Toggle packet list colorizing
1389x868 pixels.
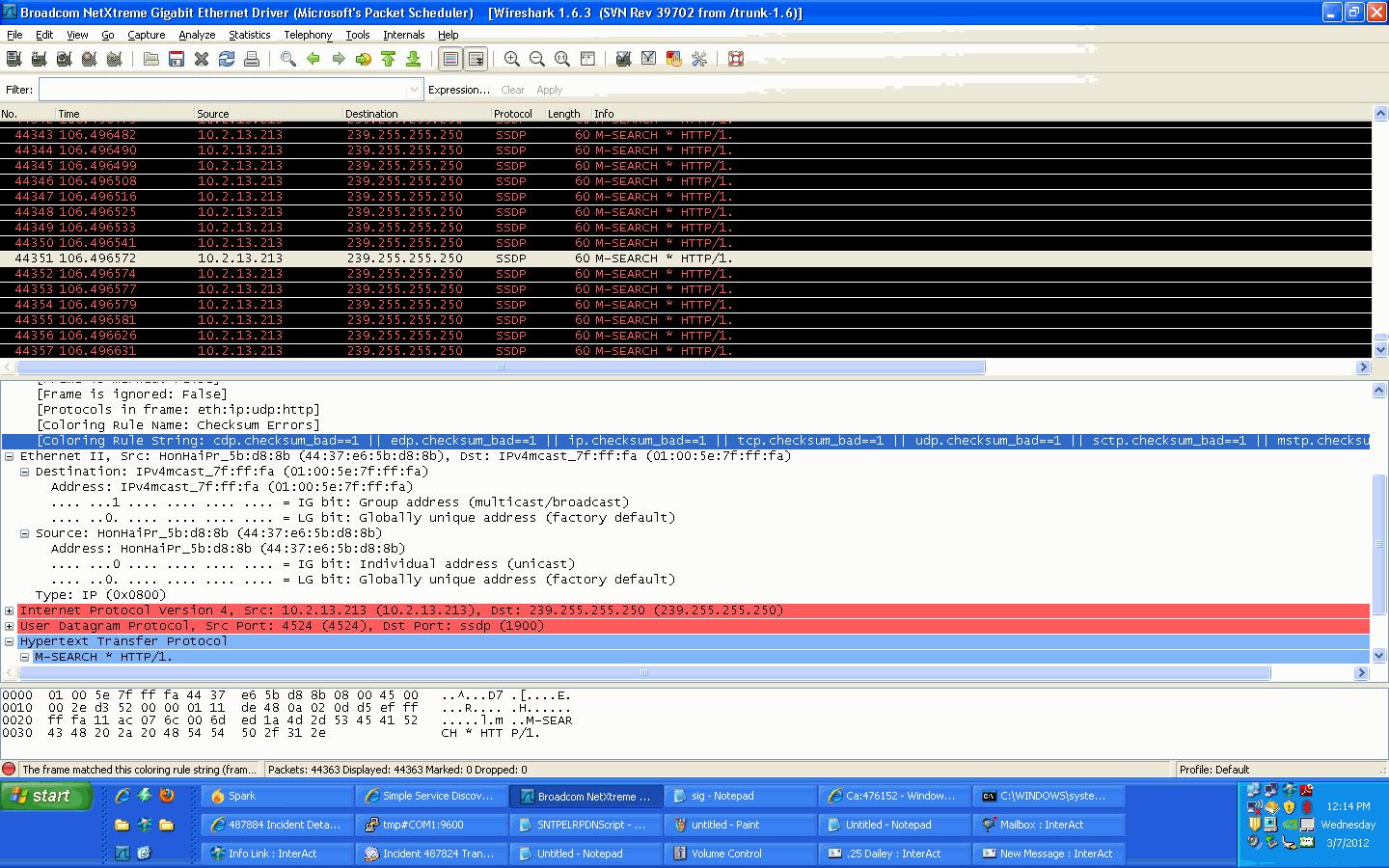click(450, 59)
